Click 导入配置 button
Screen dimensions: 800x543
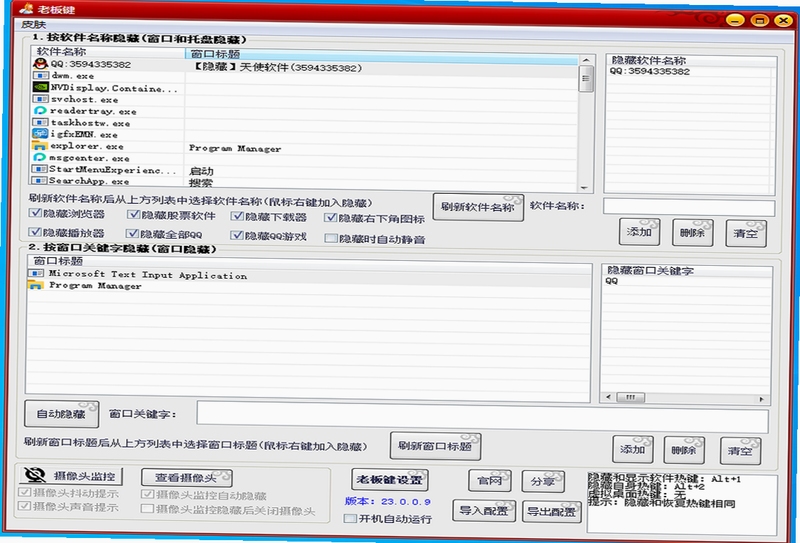pos(484,510)
